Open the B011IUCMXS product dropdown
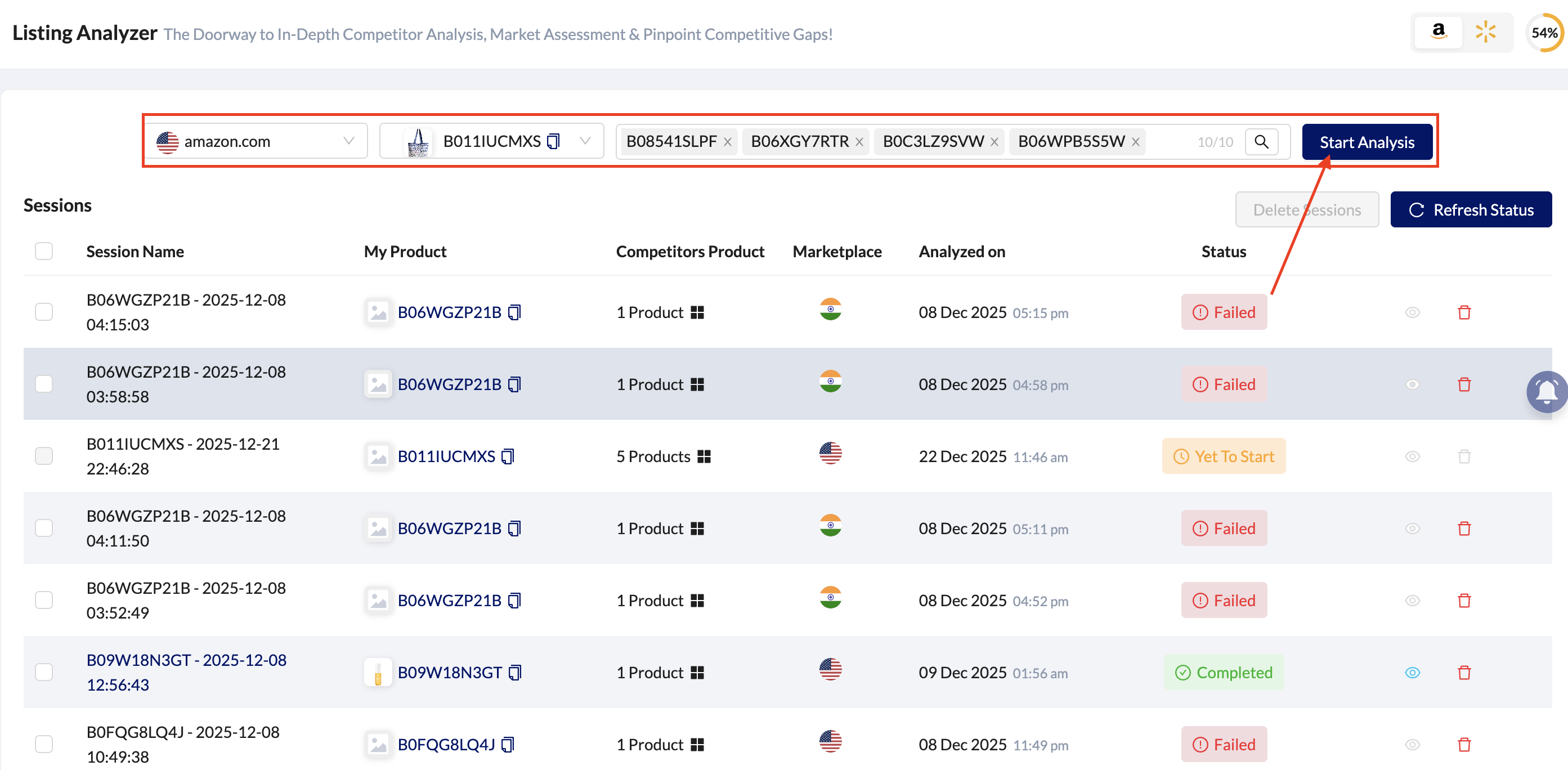This screenshot has height=770, width=1568. (585, 141)
